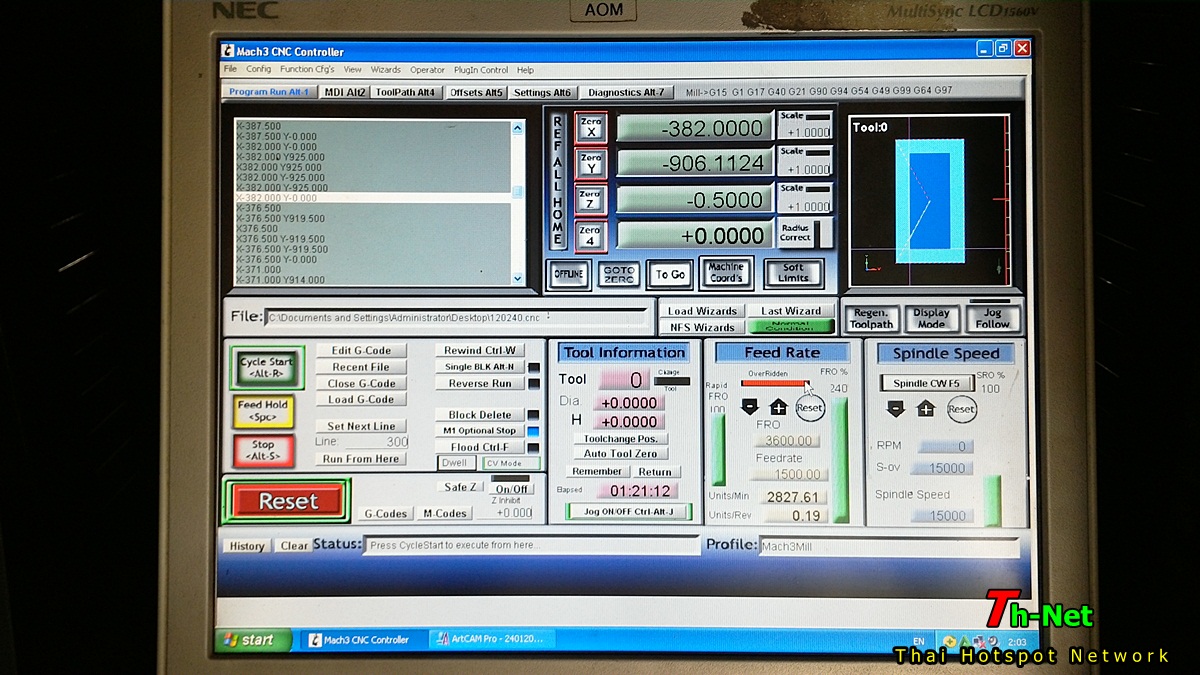Reset the spindle speed override

coord(961,409)
